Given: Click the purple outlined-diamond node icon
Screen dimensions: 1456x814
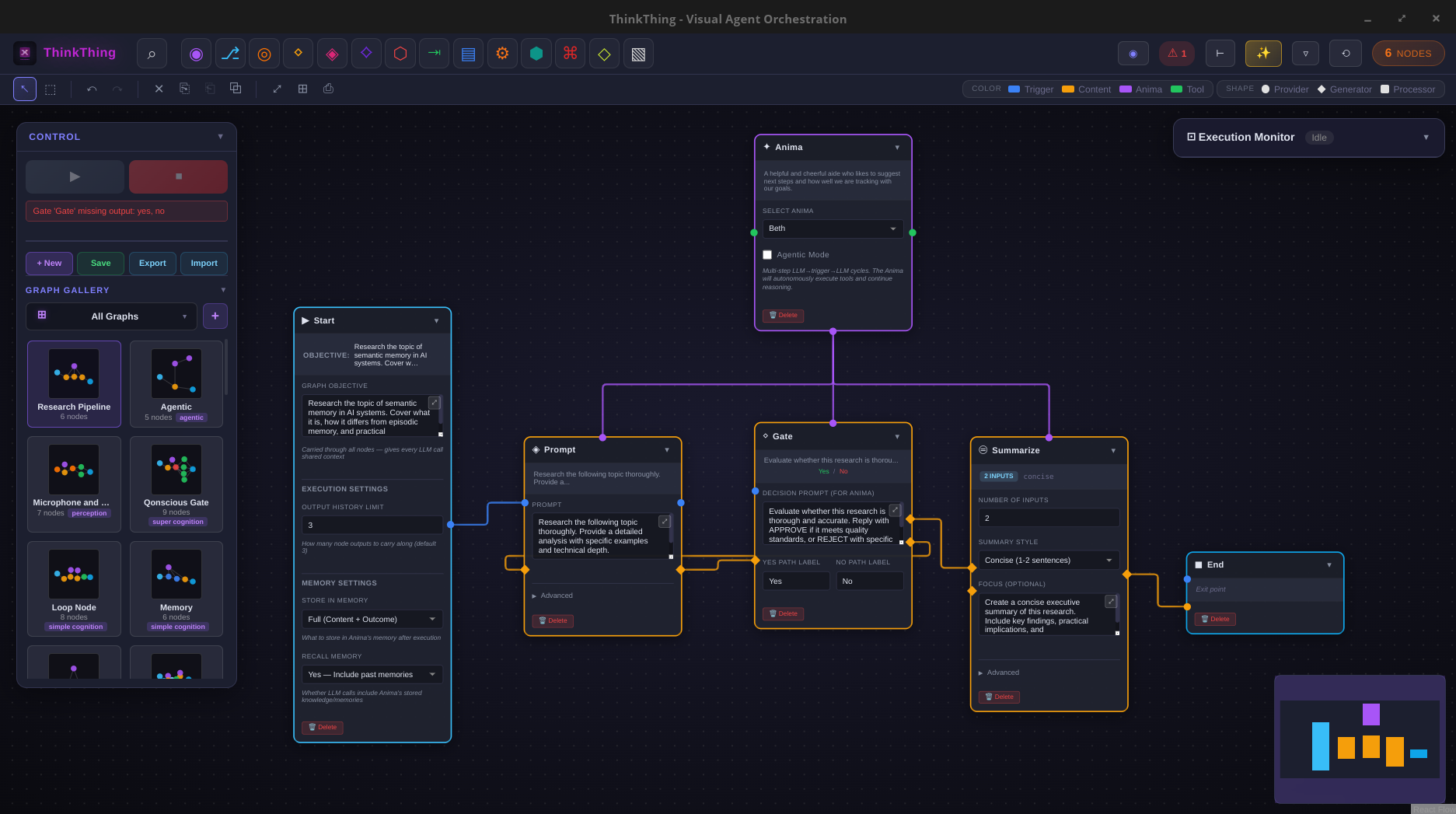Looking at the screenshot, I should pyautogui.click(x=366, y=54).
